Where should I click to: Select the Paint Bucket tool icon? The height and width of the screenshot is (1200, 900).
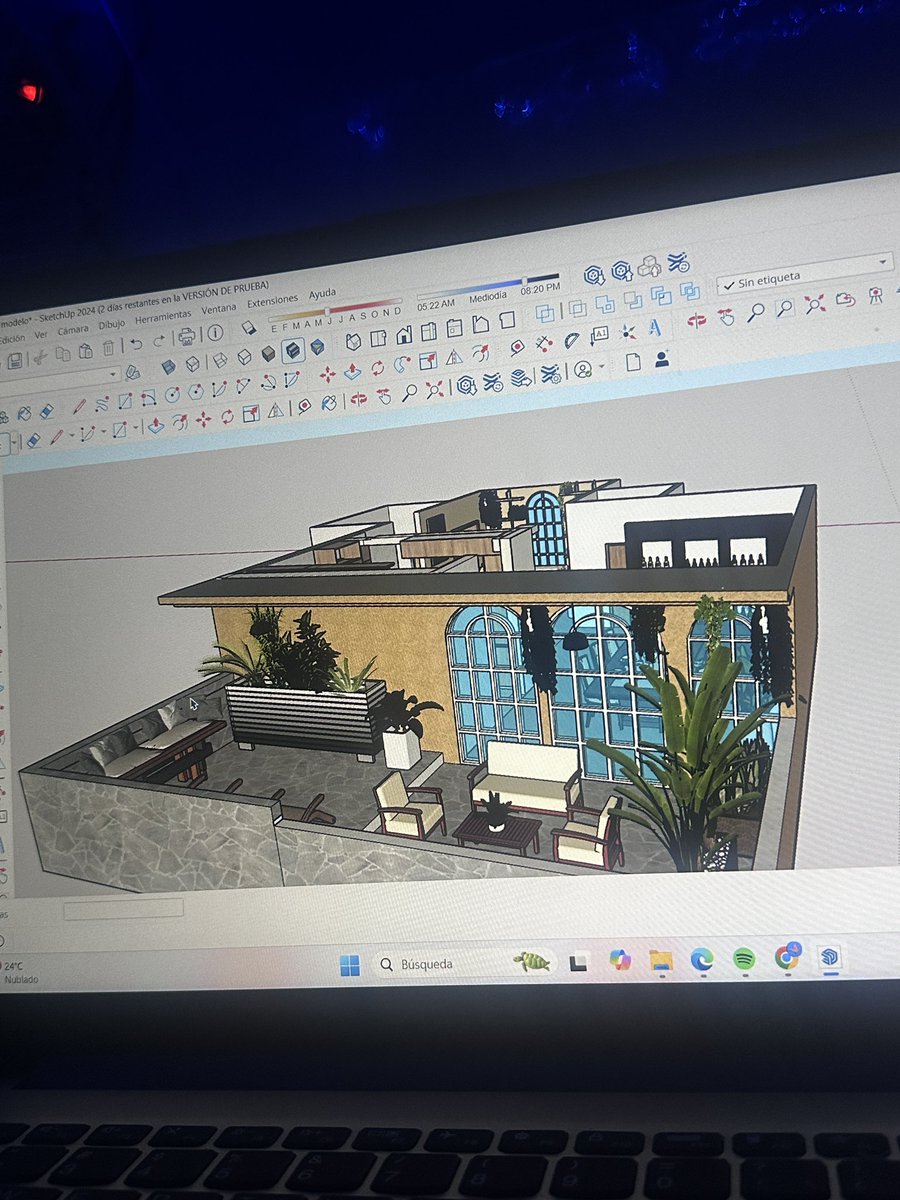[x=24, y=413]
